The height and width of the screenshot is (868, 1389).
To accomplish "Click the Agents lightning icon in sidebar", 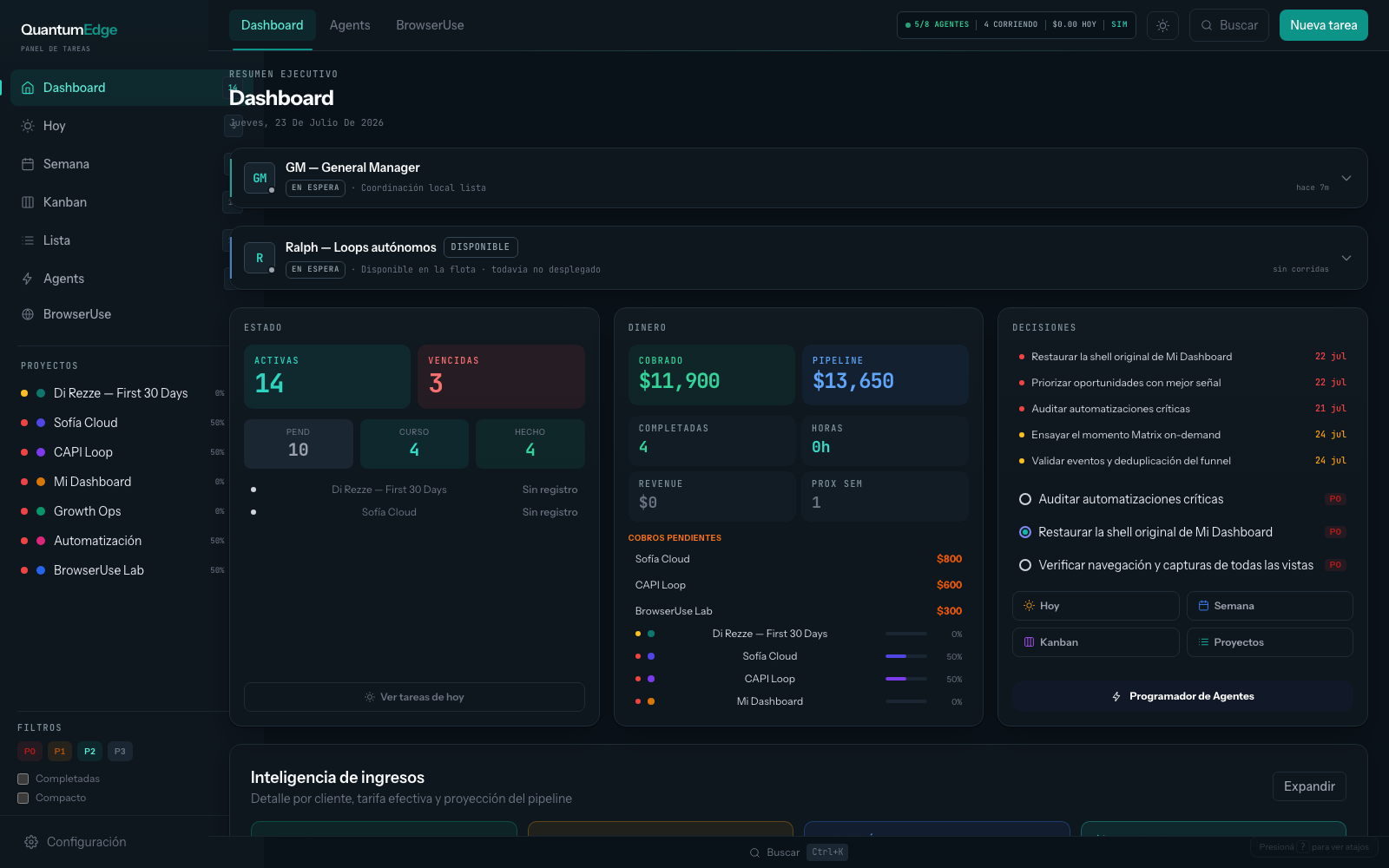I will pyautogui.click(x=28, y=279).
